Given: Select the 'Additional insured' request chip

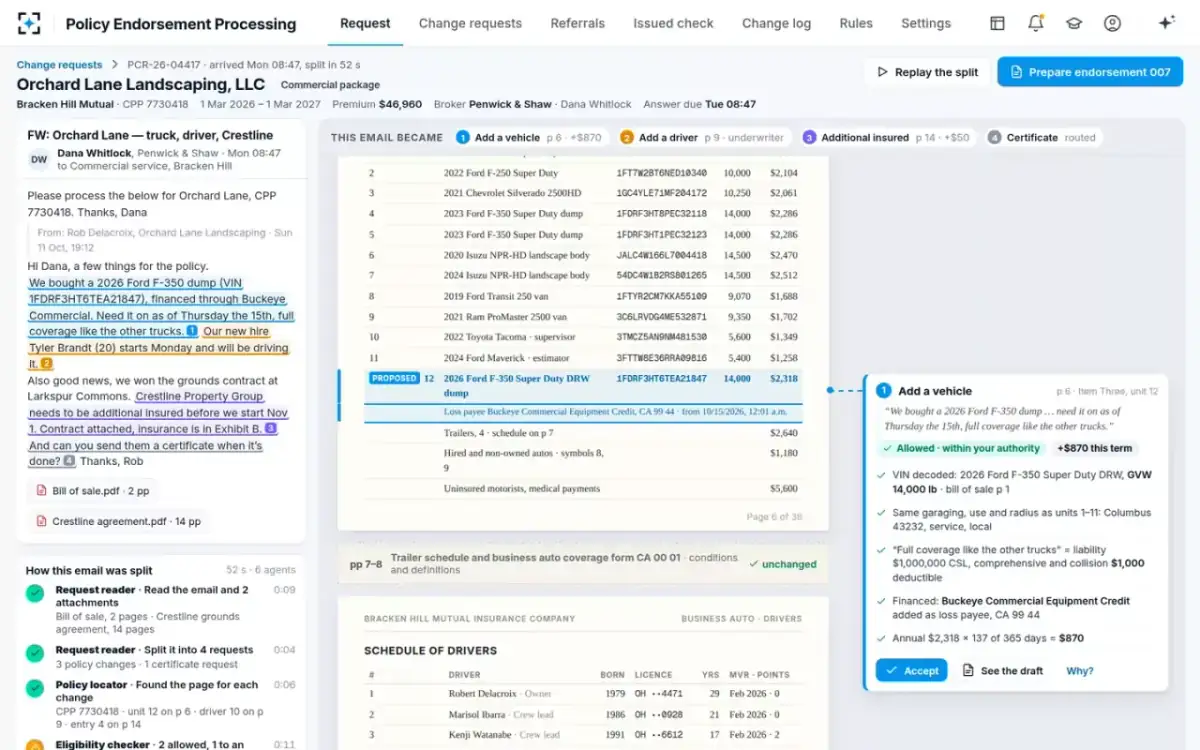Looking at the screenshot, I should pyautogui.click(x=887, y=138).
